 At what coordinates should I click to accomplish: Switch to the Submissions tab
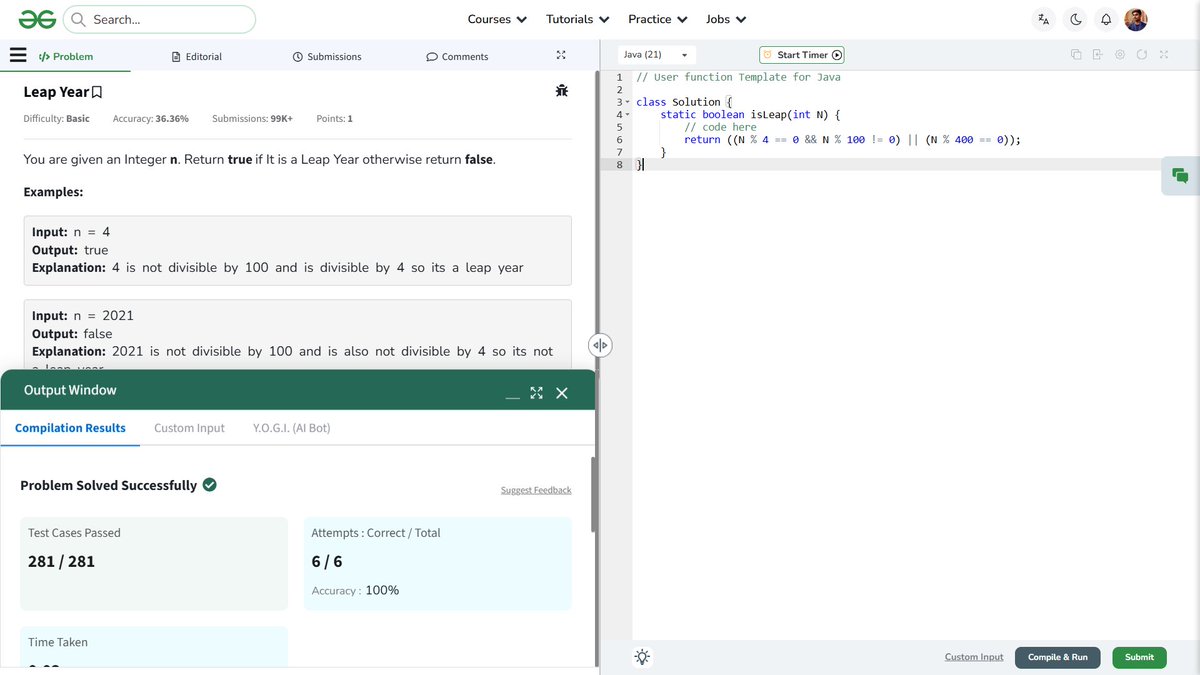click(327, 57)
